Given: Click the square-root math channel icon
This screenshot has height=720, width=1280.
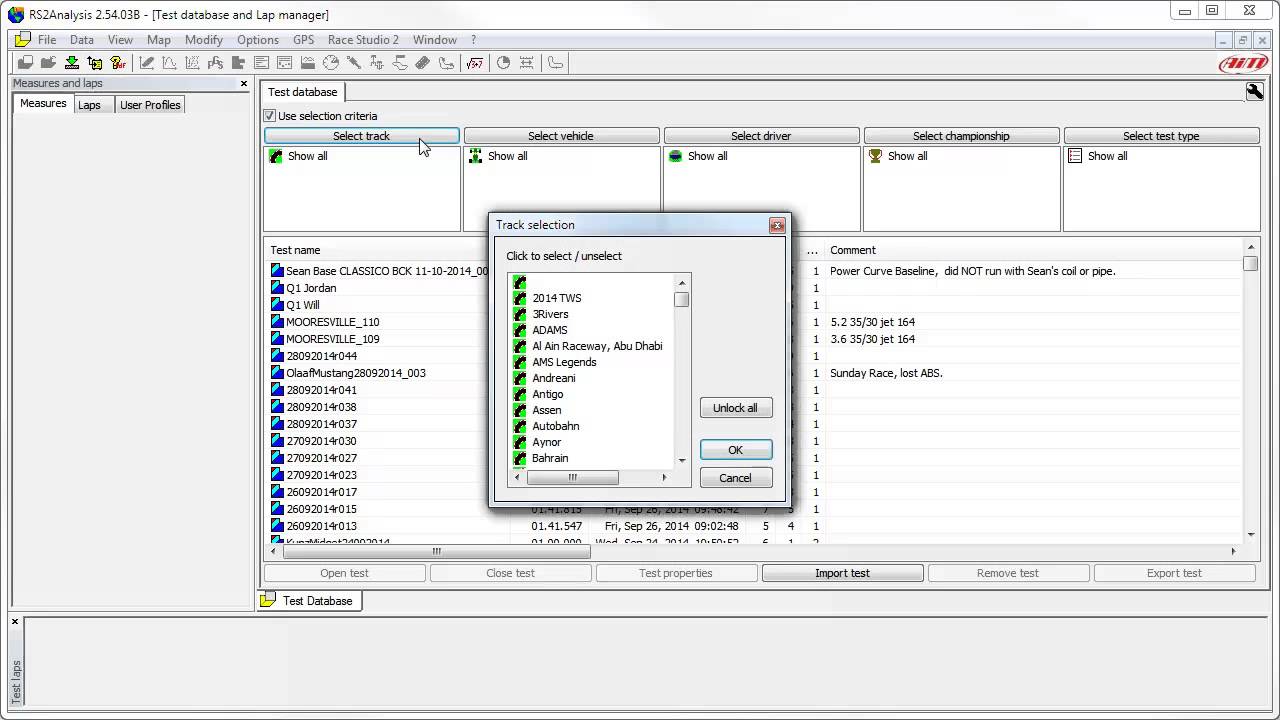Looking at the screenshot, I should tap(474, 62).
